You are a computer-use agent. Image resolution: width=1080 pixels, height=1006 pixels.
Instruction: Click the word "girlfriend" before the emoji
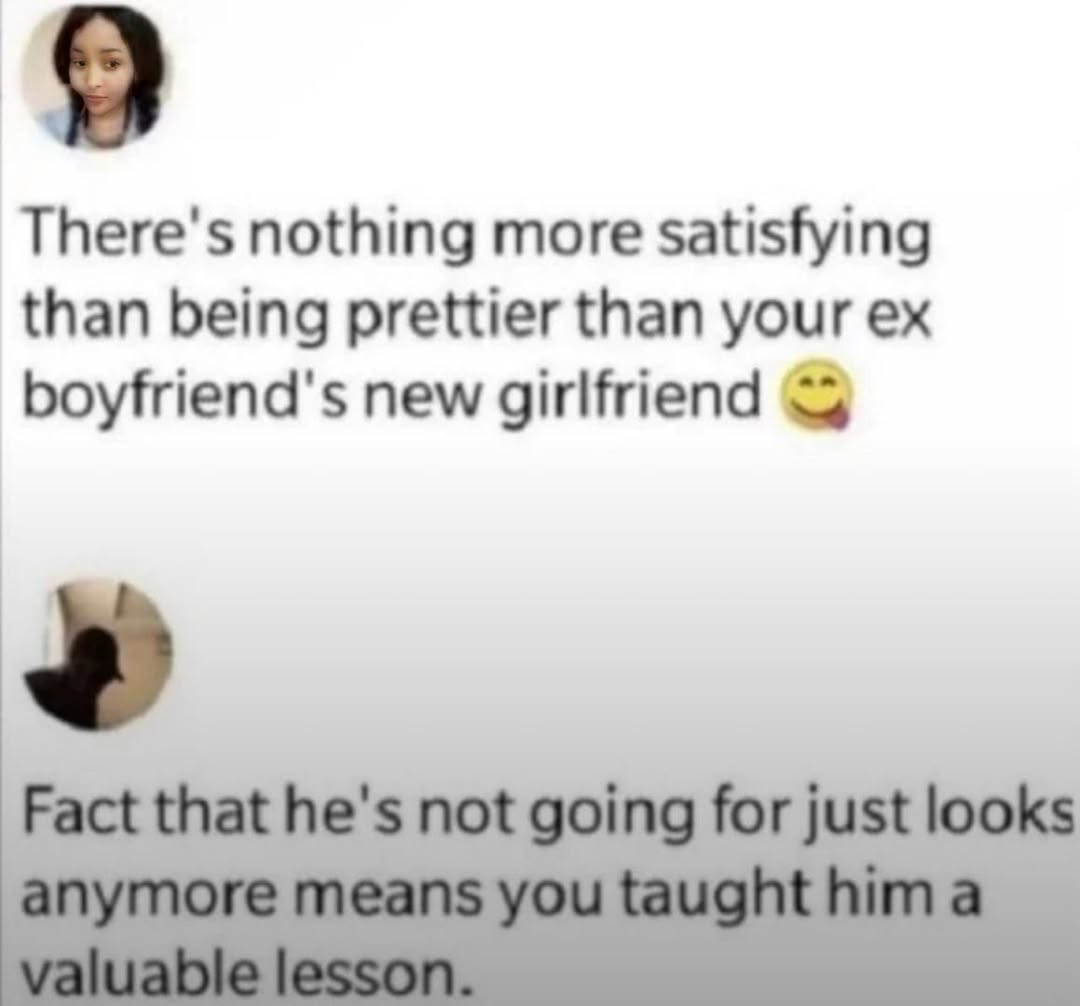tap(633, 399)
